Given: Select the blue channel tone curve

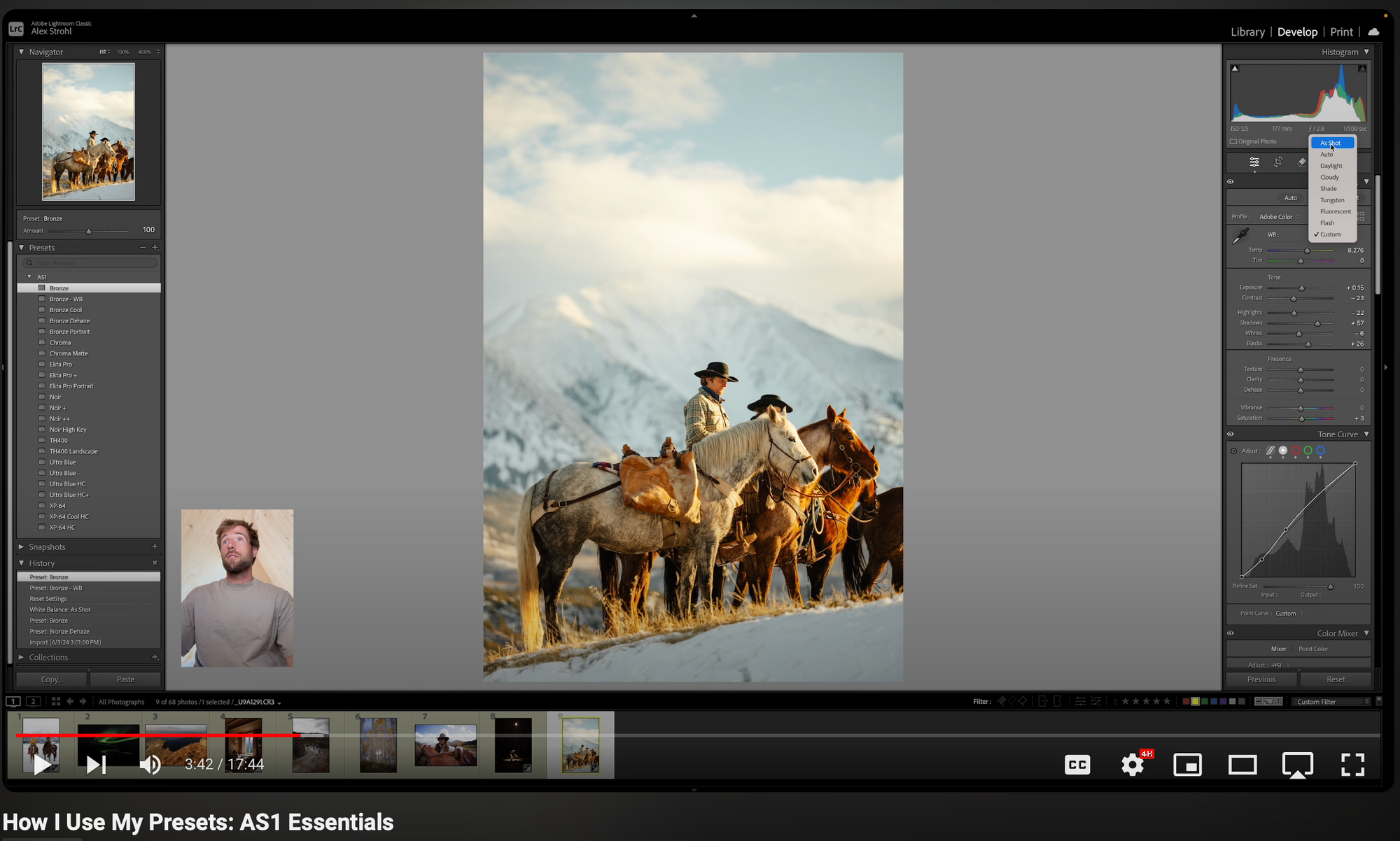Looking at the screenshot, I should [1321, 451].
